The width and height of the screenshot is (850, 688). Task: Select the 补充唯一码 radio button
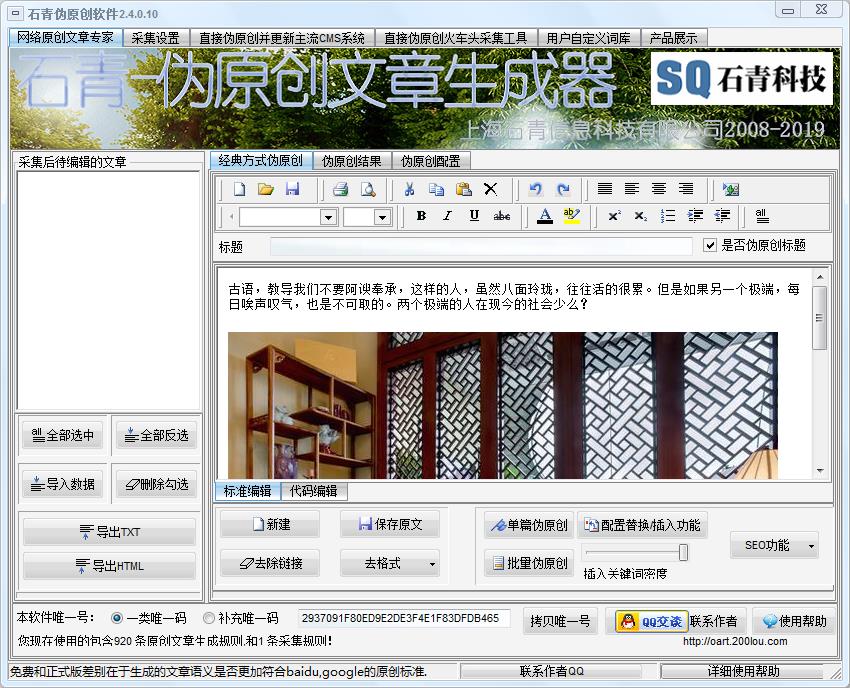[209, 619]
